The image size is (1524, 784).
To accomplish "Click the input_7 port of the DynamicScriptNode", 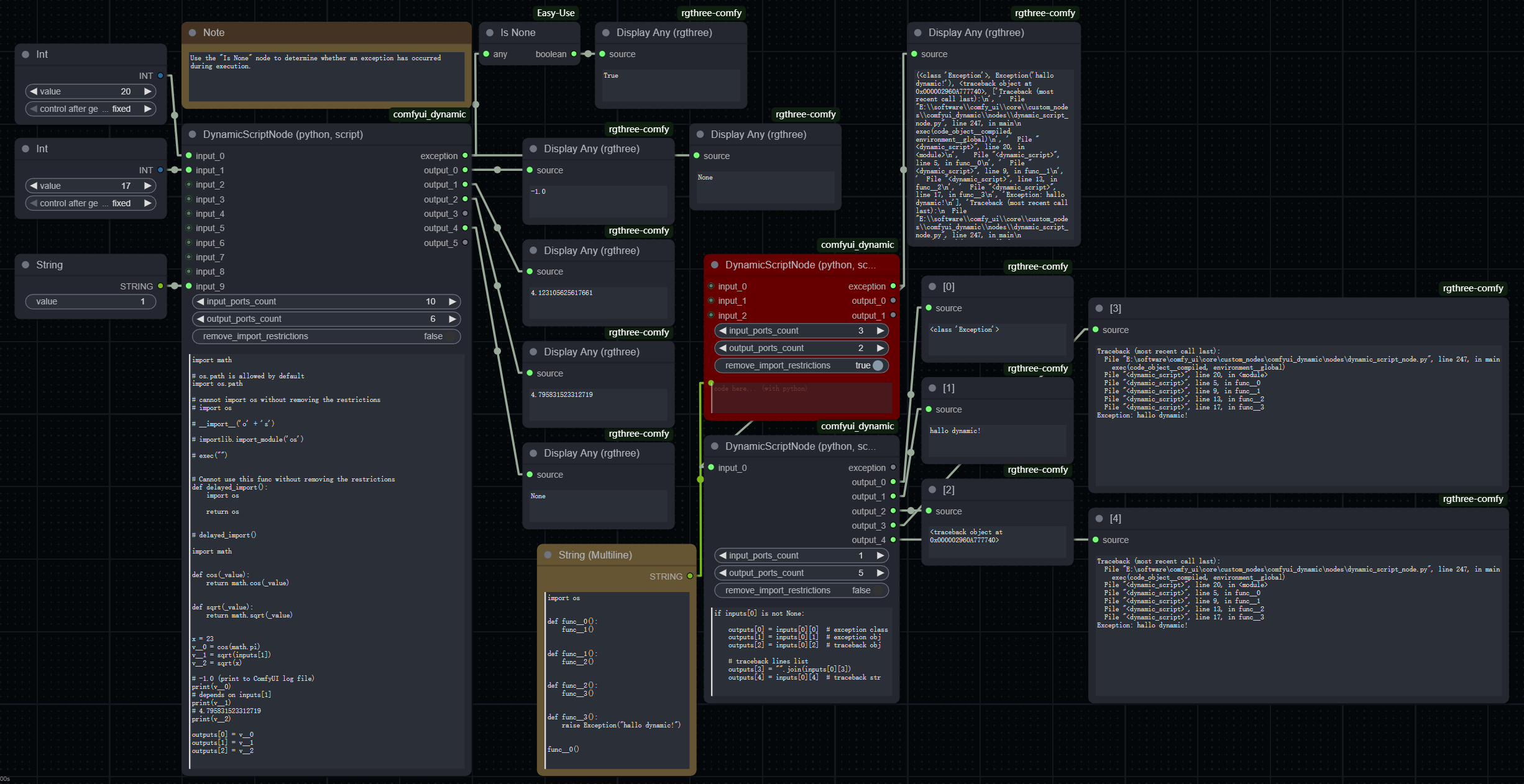I will [x=189, y=257].
